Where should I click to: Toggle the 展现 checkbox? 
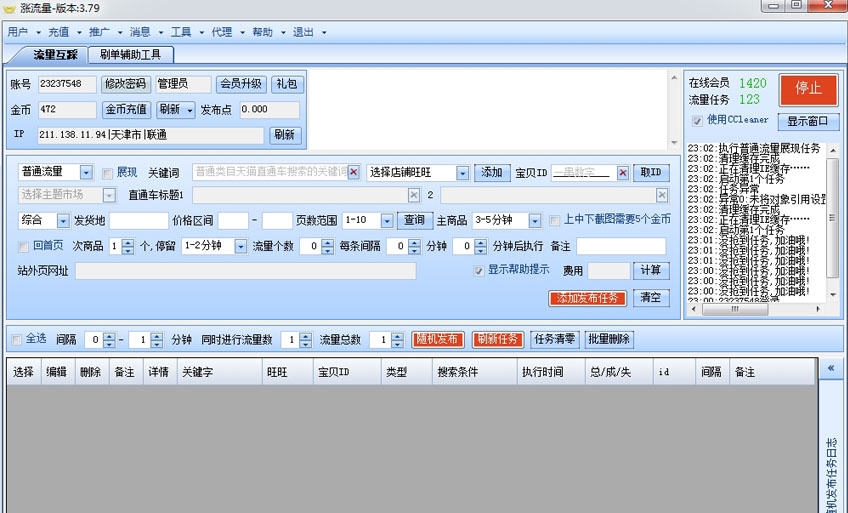pyautogui.click(x=107, y=173)
